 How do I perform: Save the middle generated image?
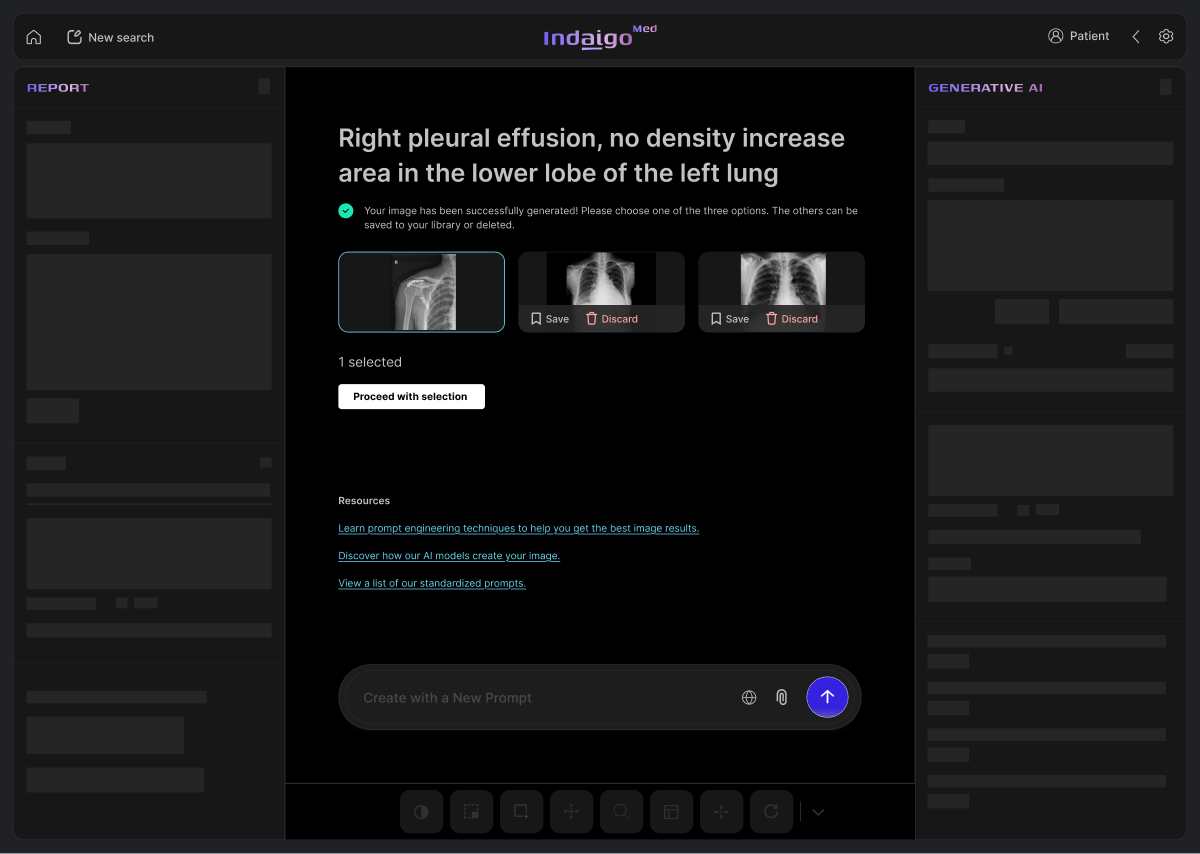tap(550, 319)
